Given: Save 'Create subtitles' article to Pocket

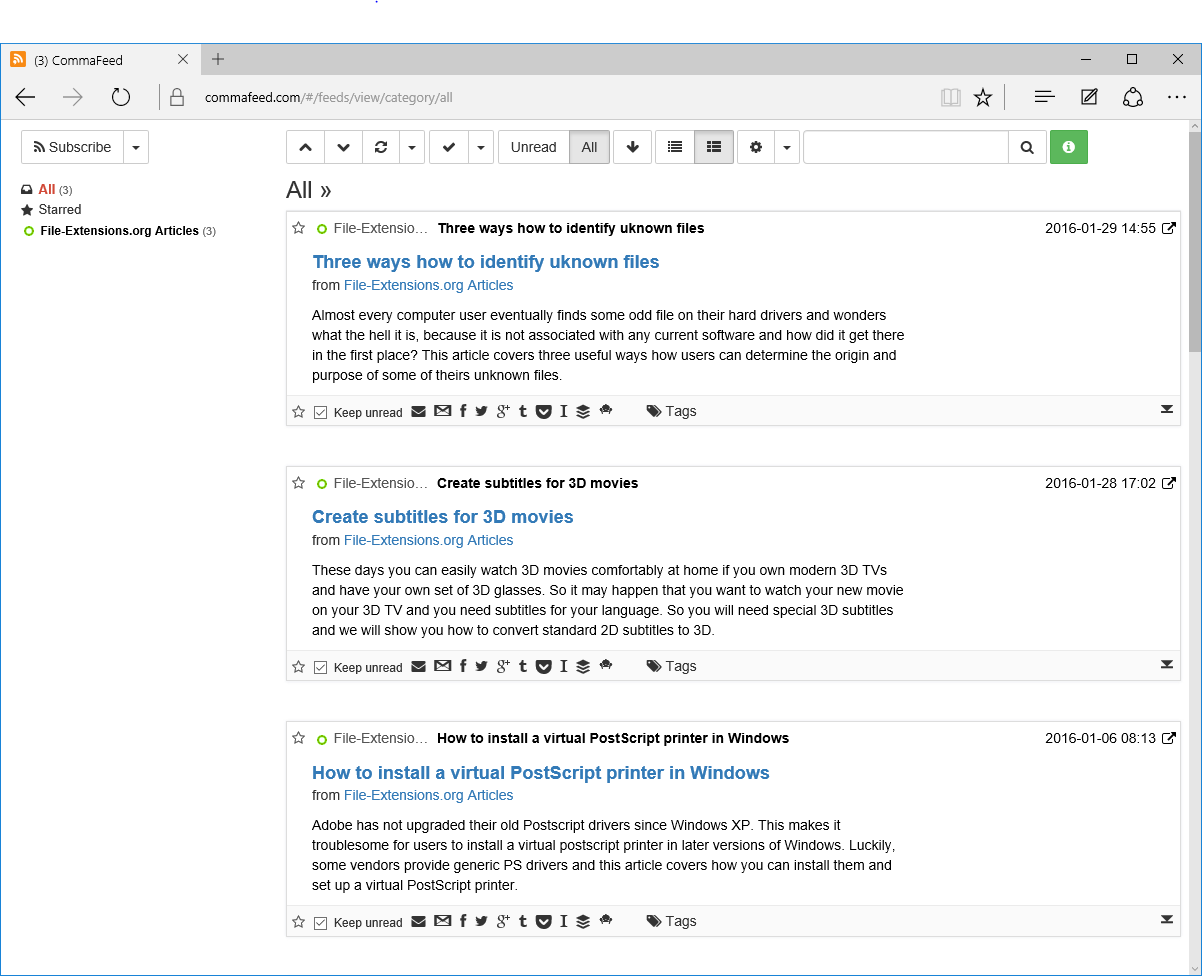Looking at the screenshot, I should tap(544, 666).
